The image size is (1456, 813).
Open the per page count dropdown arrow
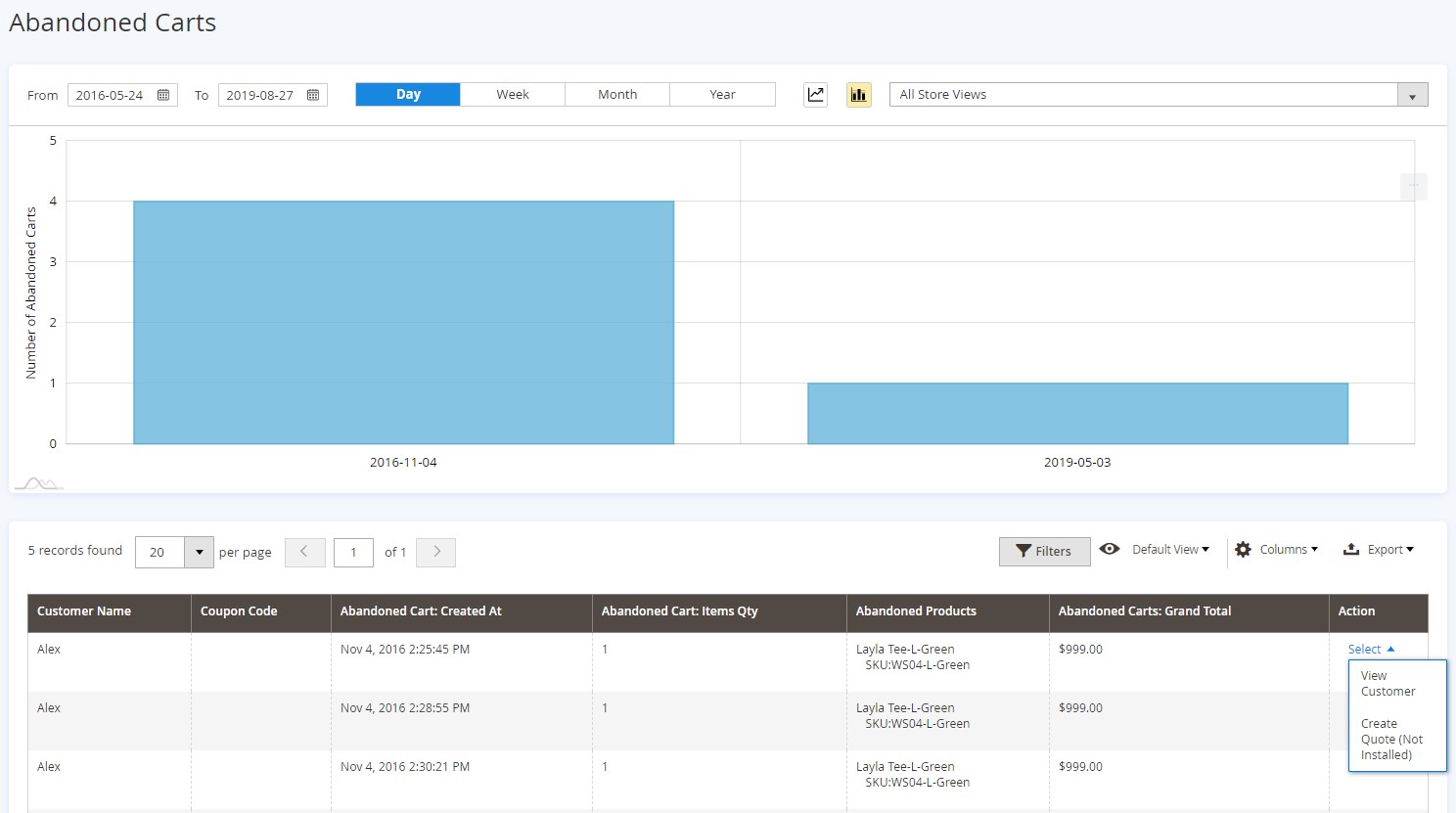199,552
